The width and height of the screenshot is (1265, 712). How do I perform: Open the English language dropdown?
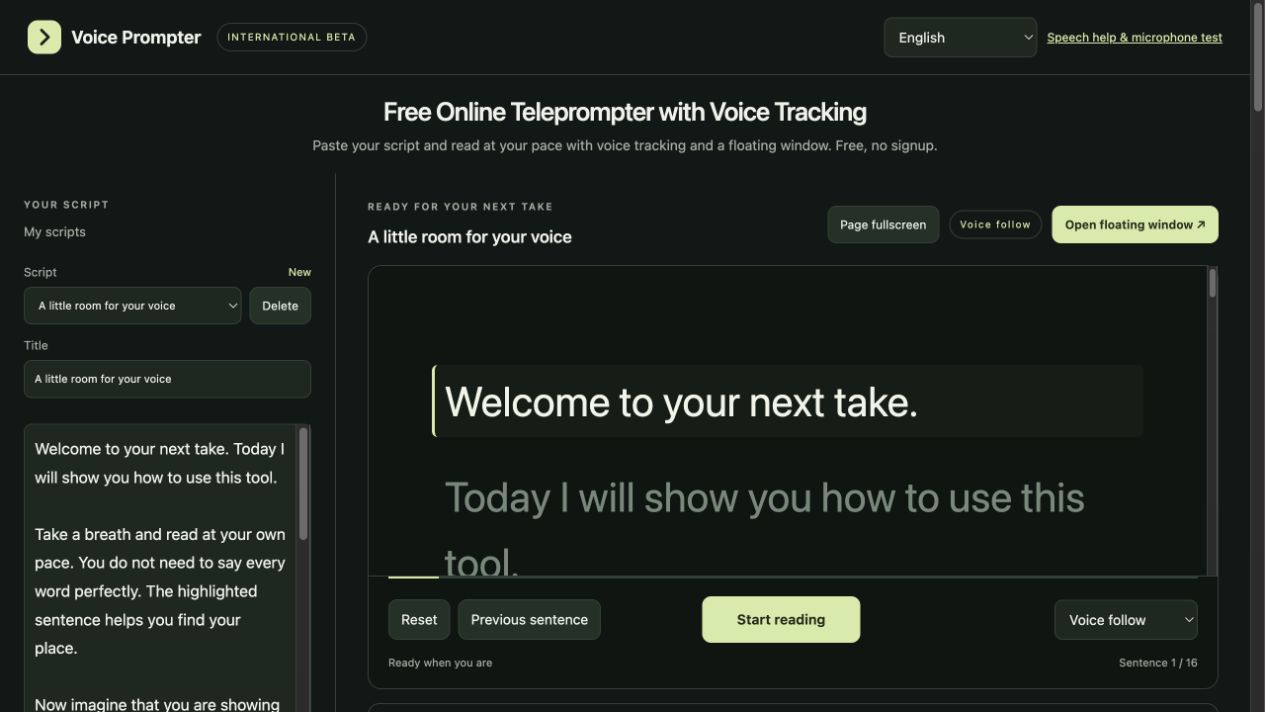[x=960, y=37]
